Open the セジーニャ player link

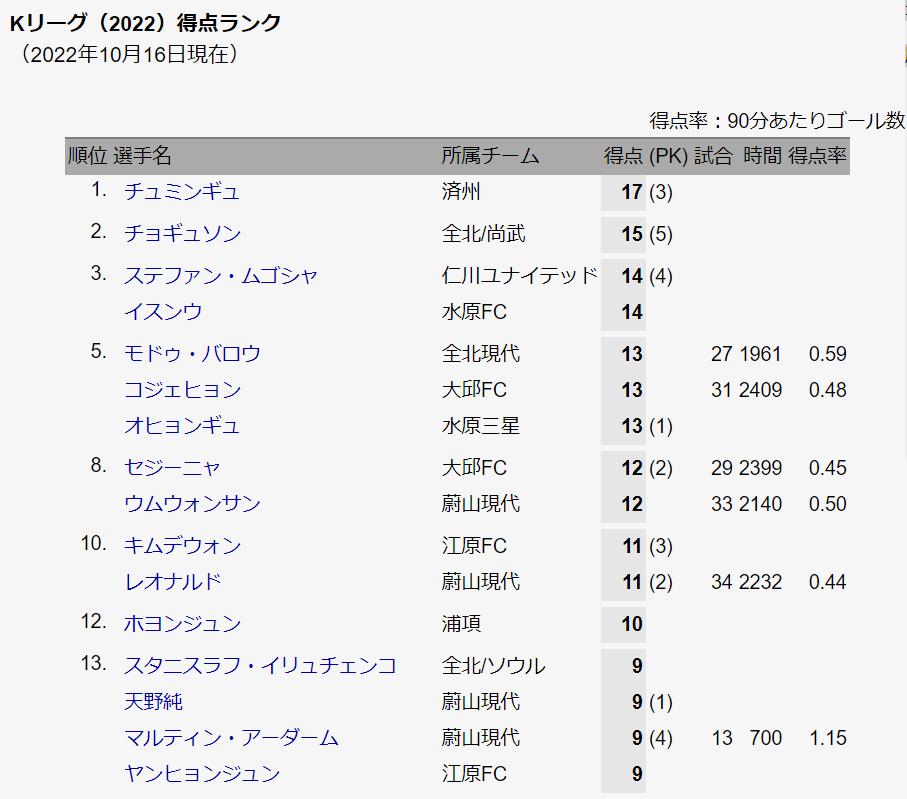tap(172, 468)
